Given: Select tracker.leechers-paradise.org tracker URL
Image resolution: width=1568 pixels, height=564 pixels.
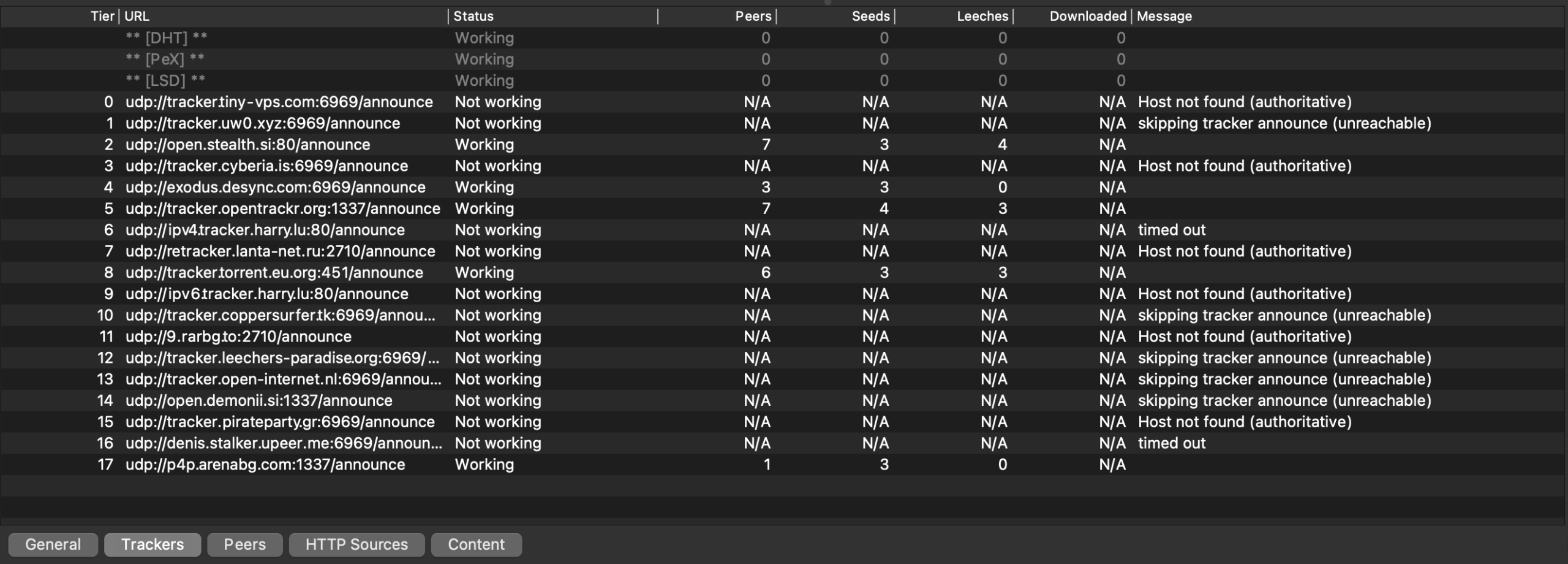Looking at the screenshot, I should point(282,358).
